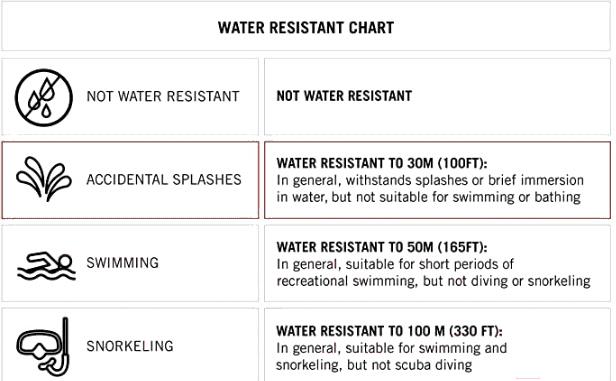Click the WATER RESISTANT TO 100 M heading
This screenshot has height=381, width=616.
[x=389, y=331]
